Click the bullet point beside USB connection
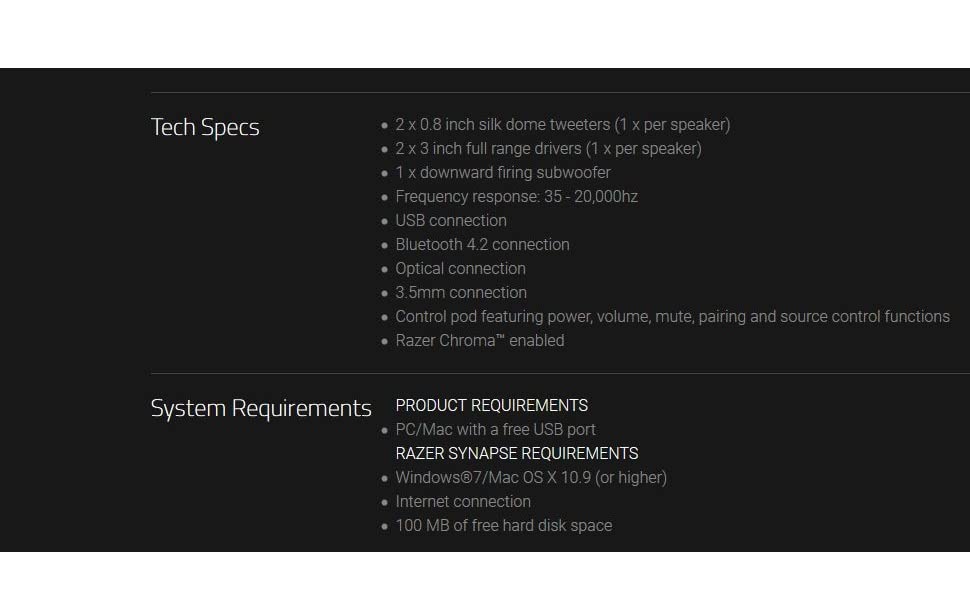Image resolution: width=970 pixels, height=600 pixels. pos(384,221)
